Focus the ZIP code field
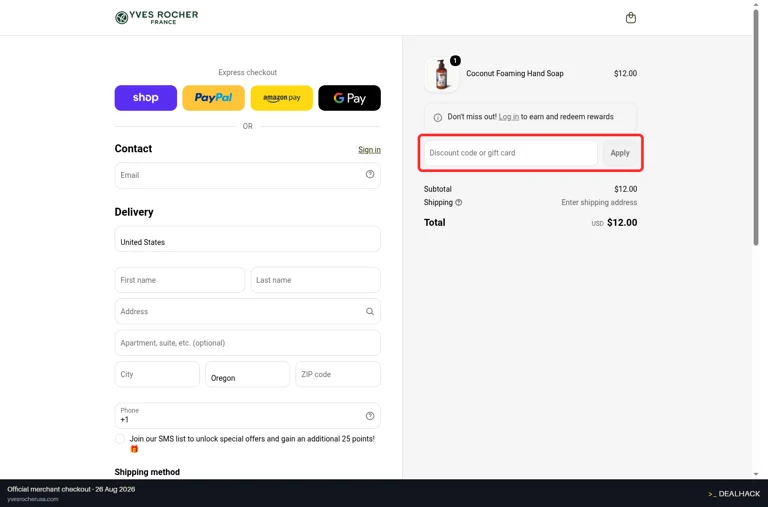768x507 pixels. (x=338, y=374)
